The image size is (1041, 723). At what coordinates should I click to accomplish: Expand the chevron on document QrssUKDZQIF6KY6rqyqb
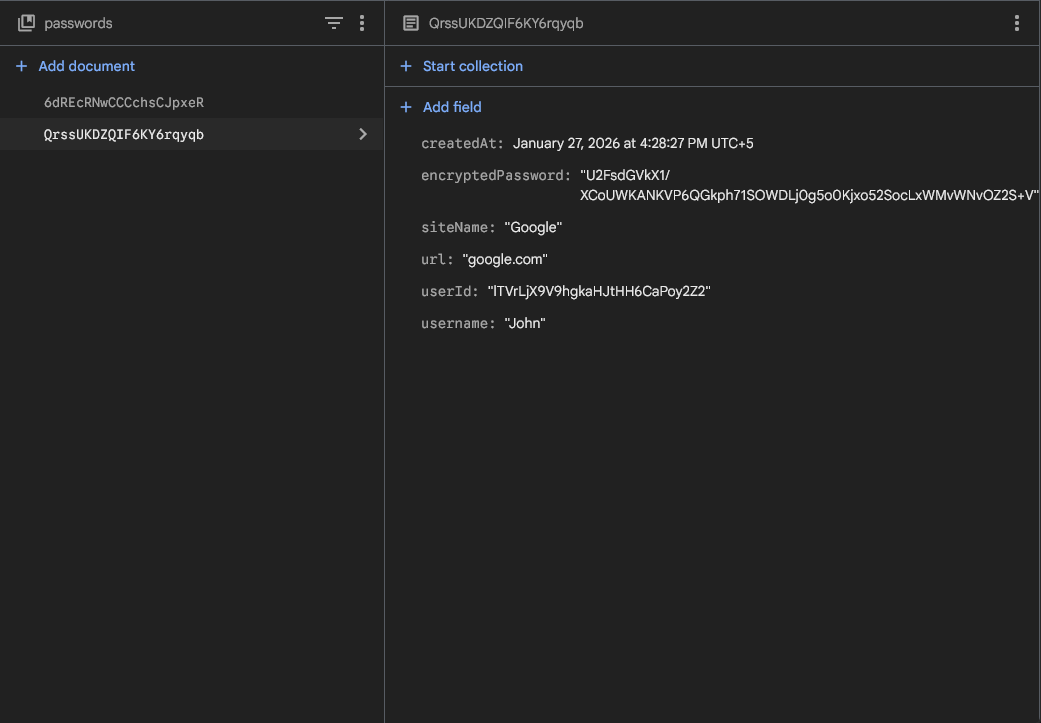[363, 133]
